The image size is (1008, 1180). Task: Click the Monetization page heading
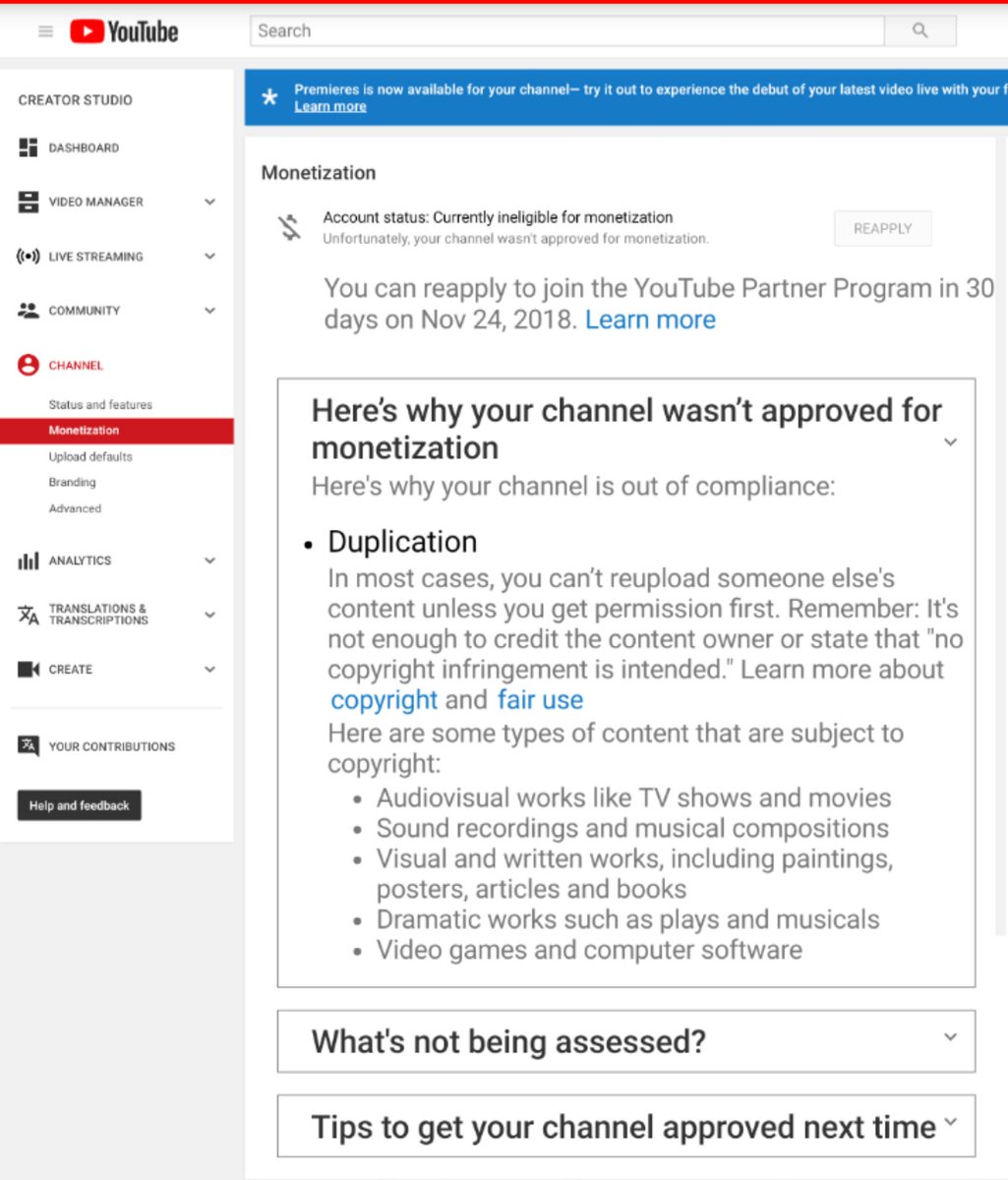(319, 172)
